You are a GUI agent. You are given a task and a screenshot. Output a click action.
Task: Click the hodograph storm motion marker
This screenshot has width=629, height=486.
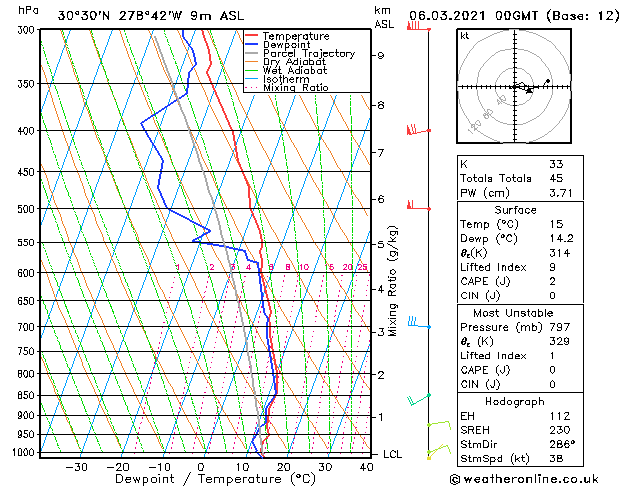(529, 91)
